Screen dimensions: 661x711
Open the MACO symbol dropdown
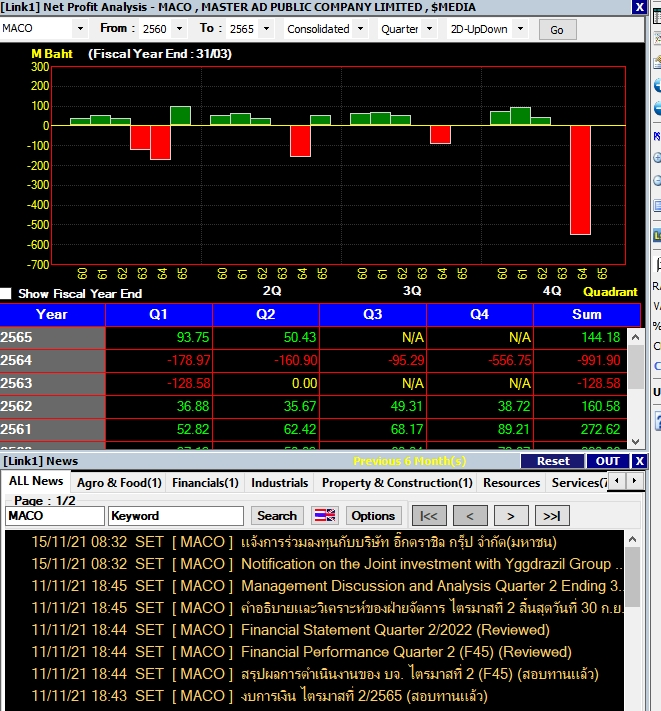coord(80,29)
